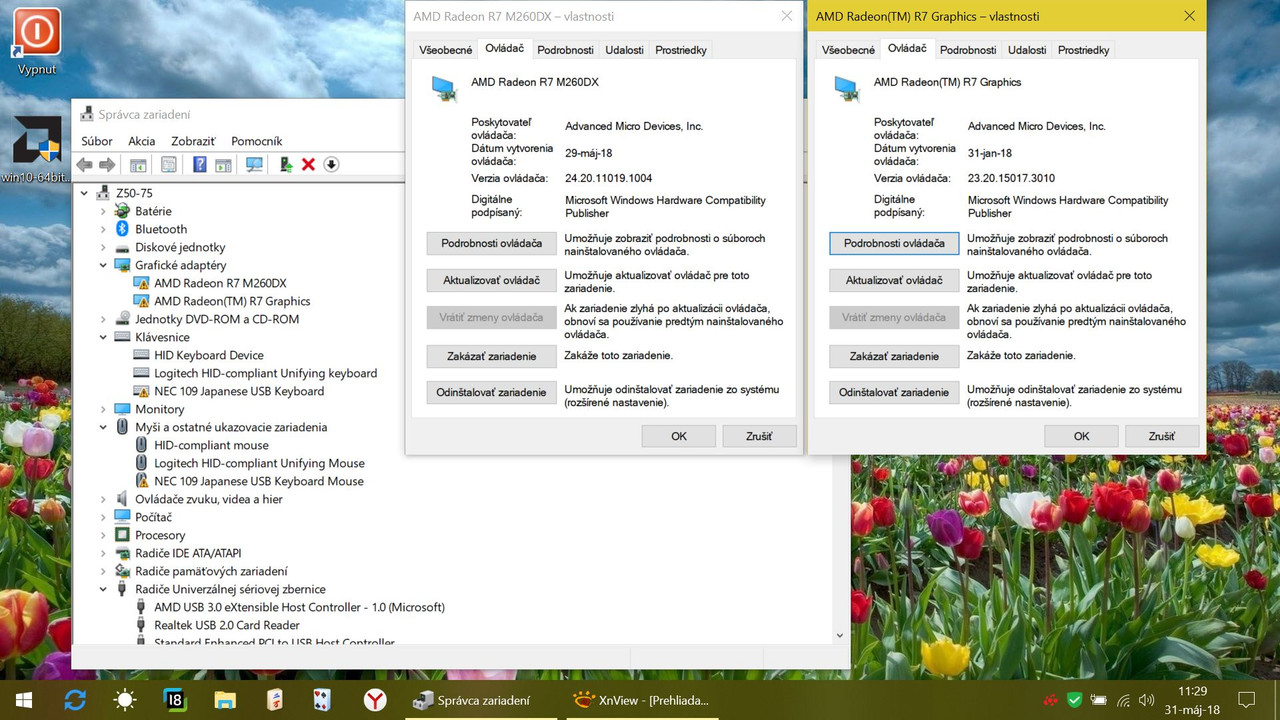Switch to Udalosti tab in R7 Graphics properties
Image resolution: width=1280 pixels, height=720 pixels.
[1027, 50]
